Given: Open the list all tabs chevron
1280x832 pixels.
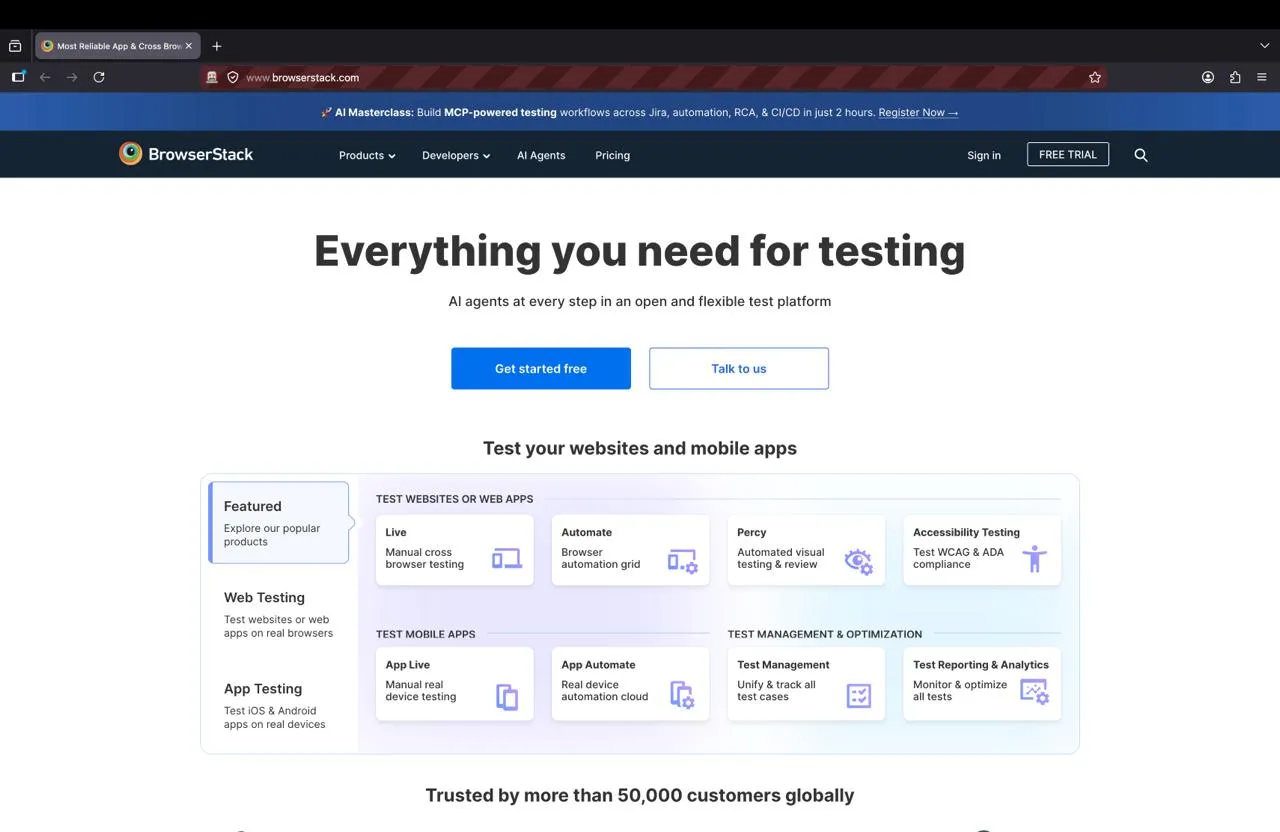Looking at the screenshot, I should tap(1265, 46).
